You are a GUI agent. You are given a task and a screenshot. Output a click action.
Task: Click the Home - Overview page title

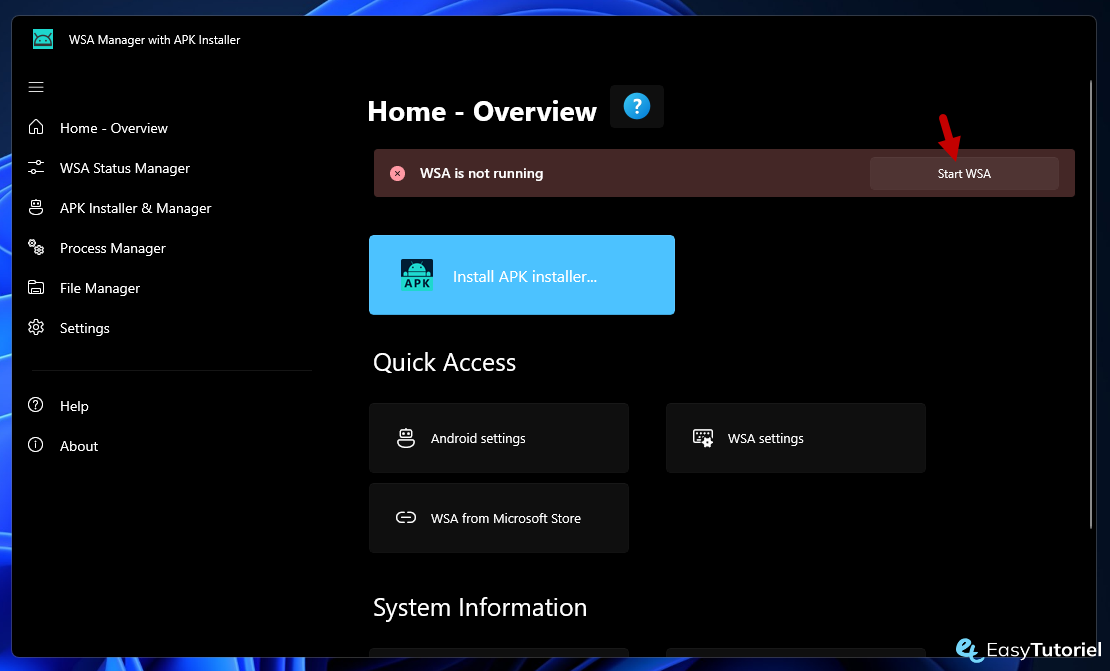pos(482,111)
